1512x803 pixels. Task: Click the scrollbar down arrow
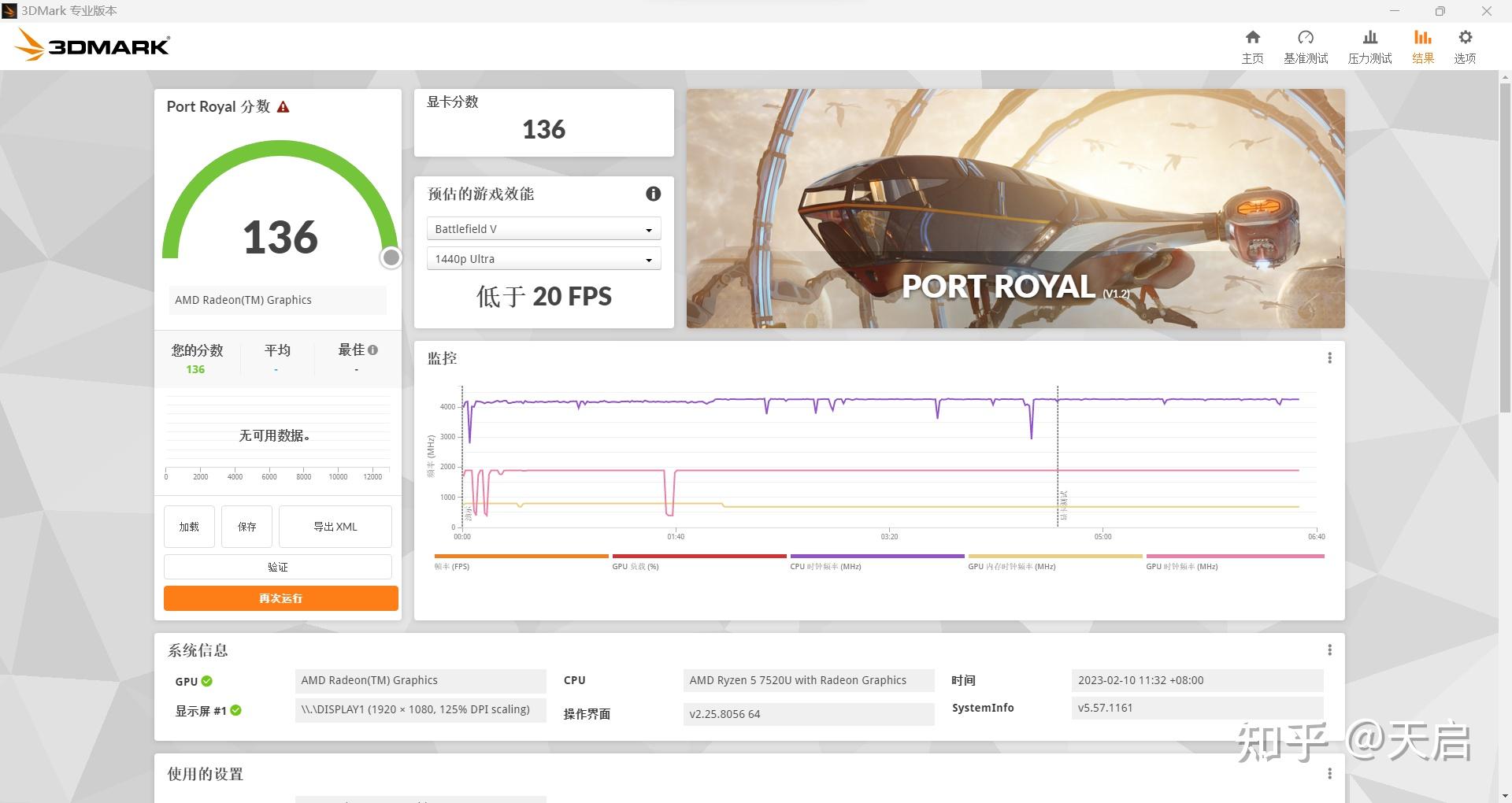pos(1505,796)
